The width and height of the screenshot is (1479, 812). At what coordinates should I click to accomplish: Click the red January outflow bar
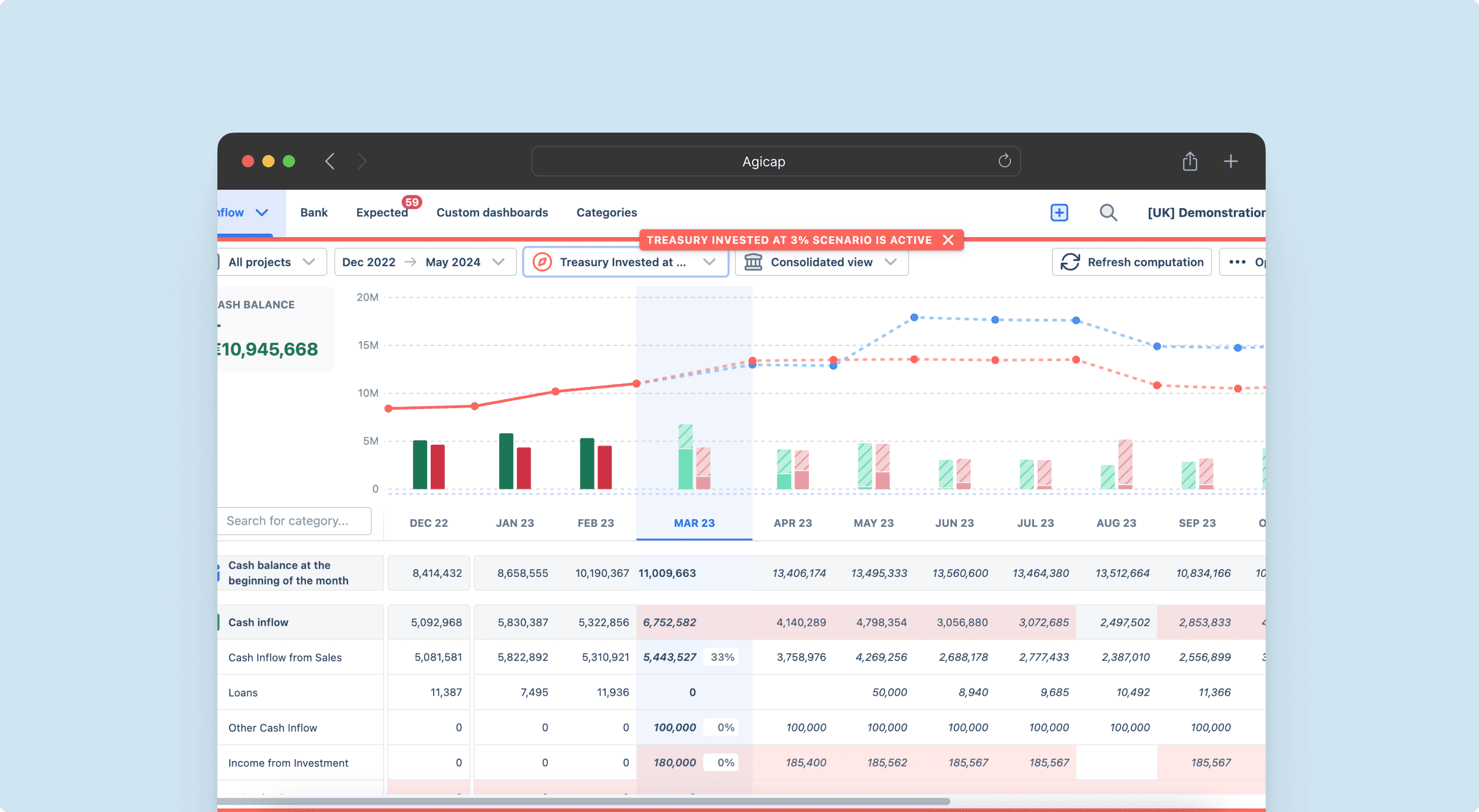pyautogui.click(x=524, y=468)
